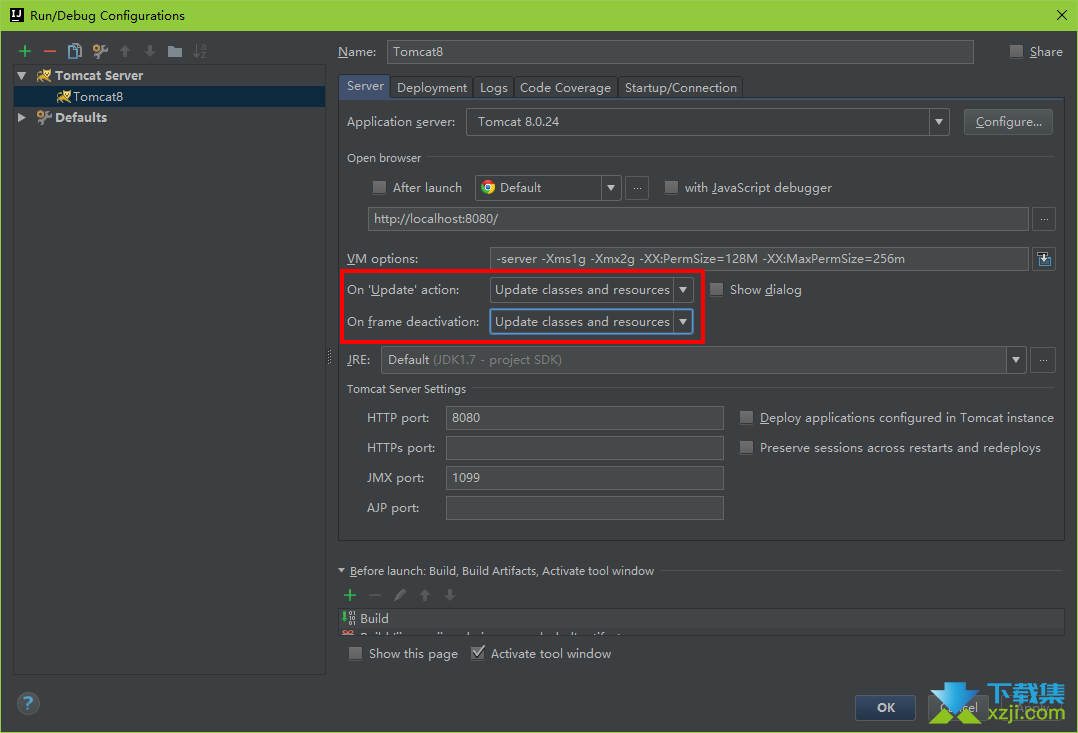
Task: Click the HTTPs port field
Action: point(584,448)
